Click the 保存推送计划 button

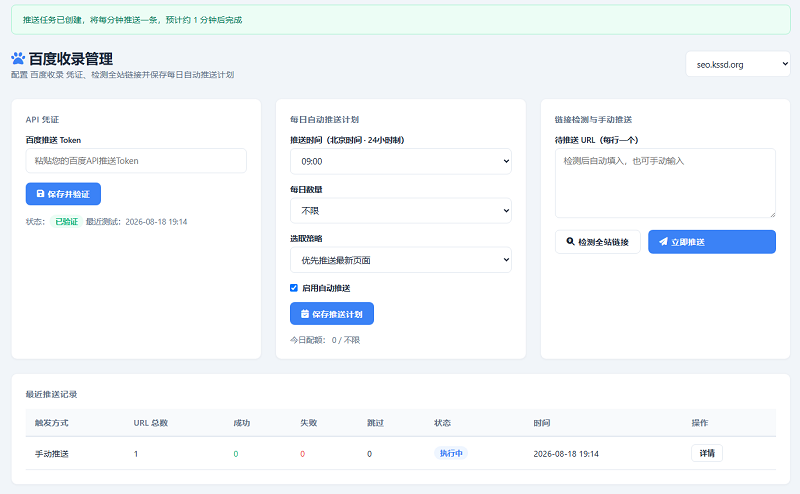point(332,314)
